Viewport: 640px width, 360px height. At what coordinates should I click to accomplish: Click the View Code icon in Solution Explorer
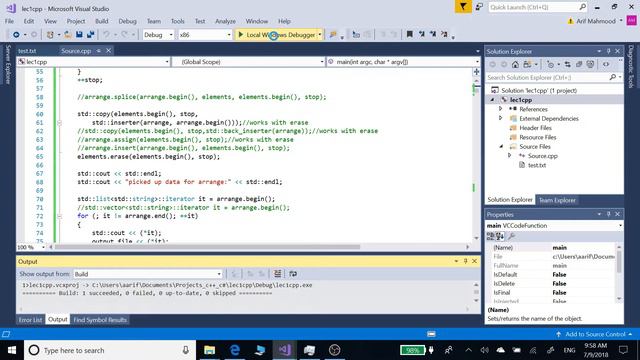[606, 64]
